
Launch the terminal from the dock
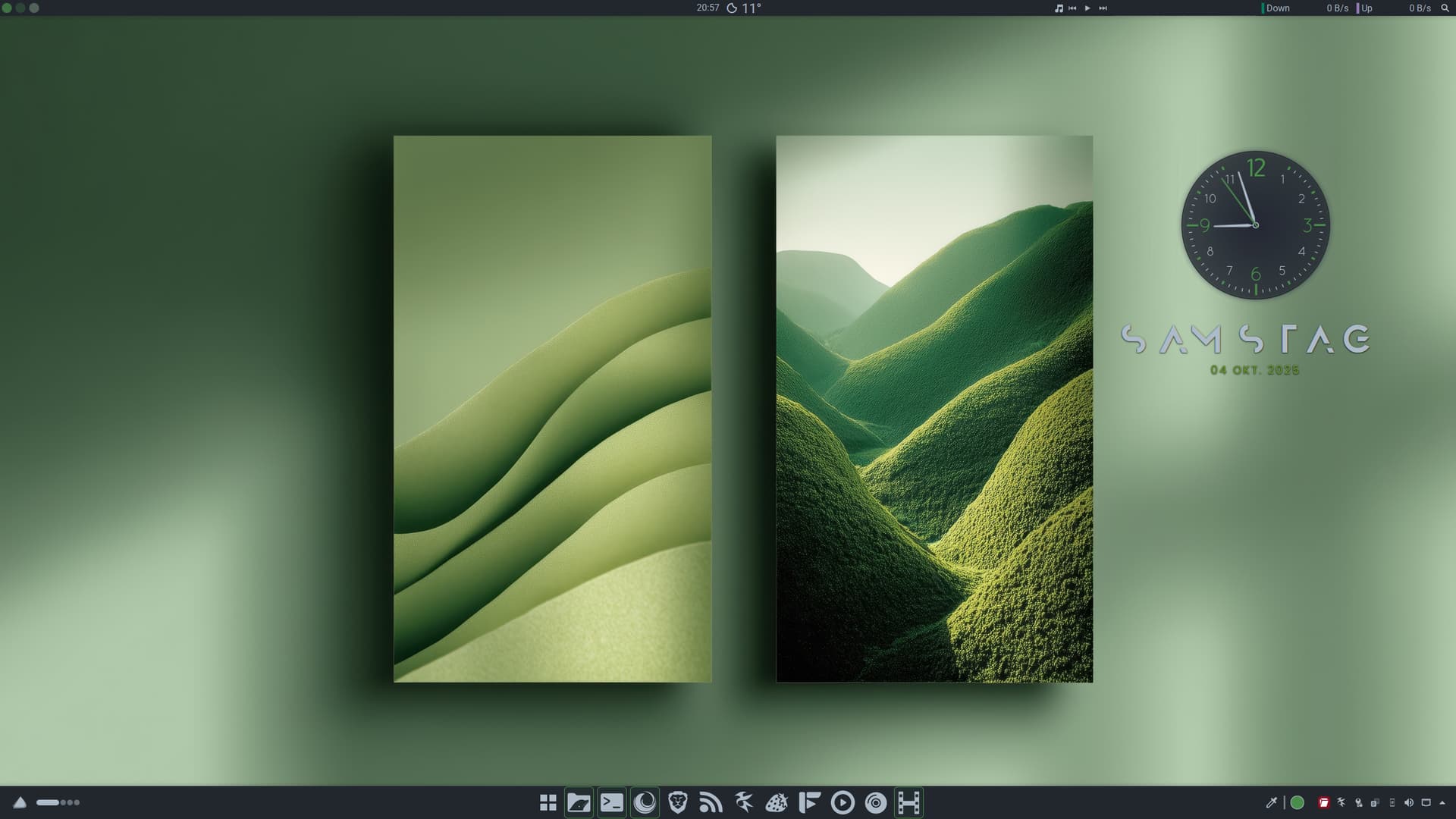(x=612, y=802)
